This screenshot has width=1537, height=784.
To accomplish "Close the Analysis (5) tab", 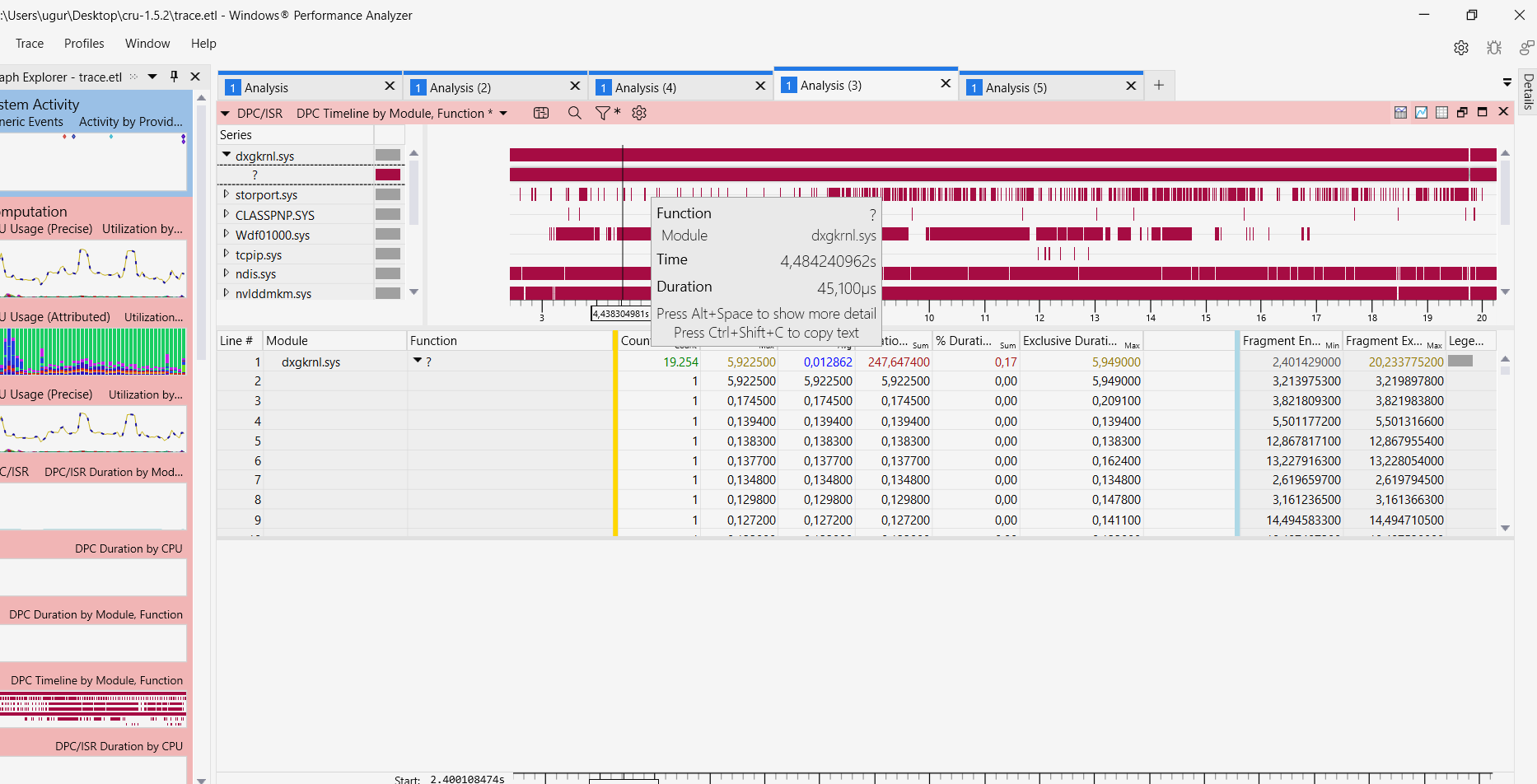I will click(1131, 86).
